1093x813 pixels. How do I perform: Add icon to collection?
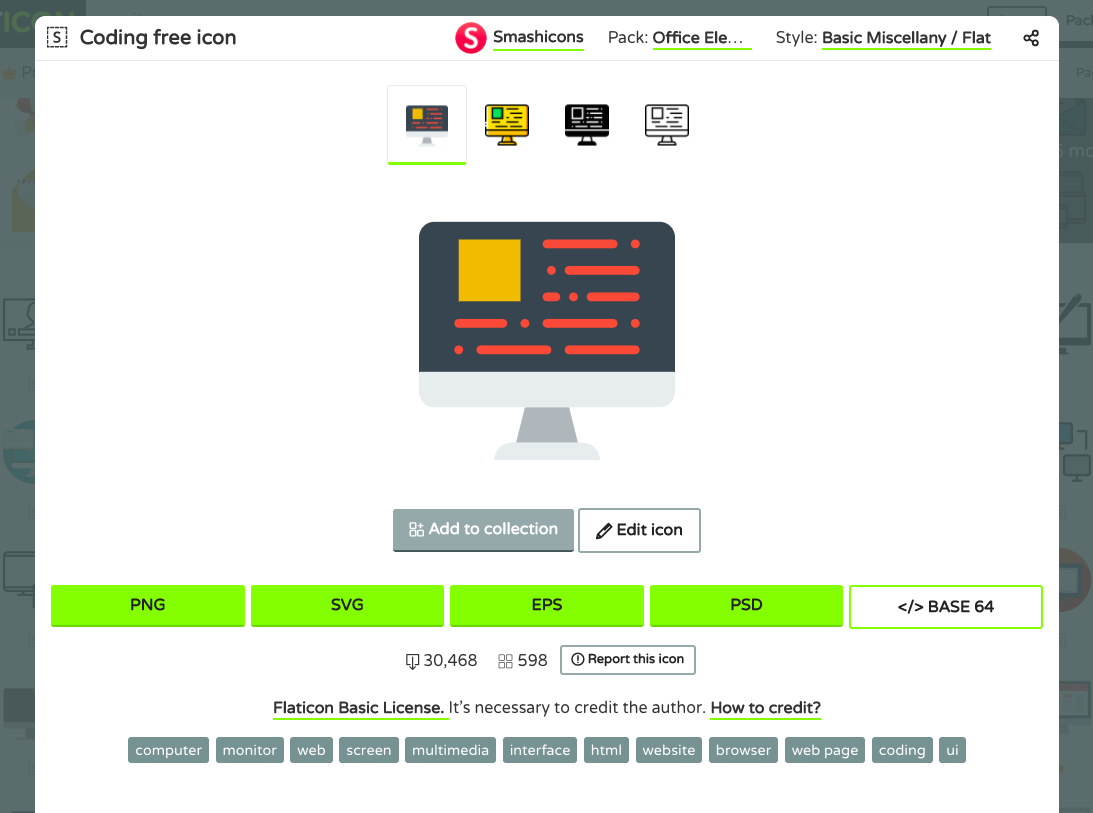(483, 530)
